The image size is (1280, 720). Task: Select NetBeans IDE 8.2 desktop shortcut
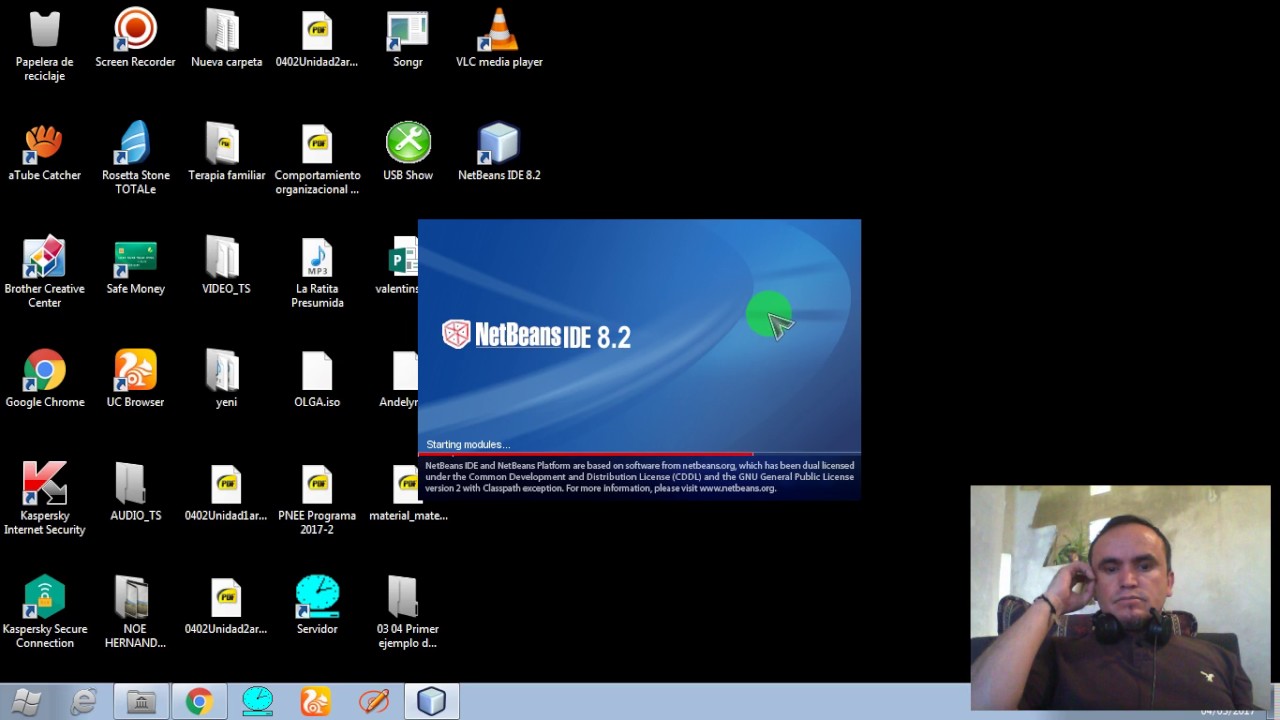499,152
